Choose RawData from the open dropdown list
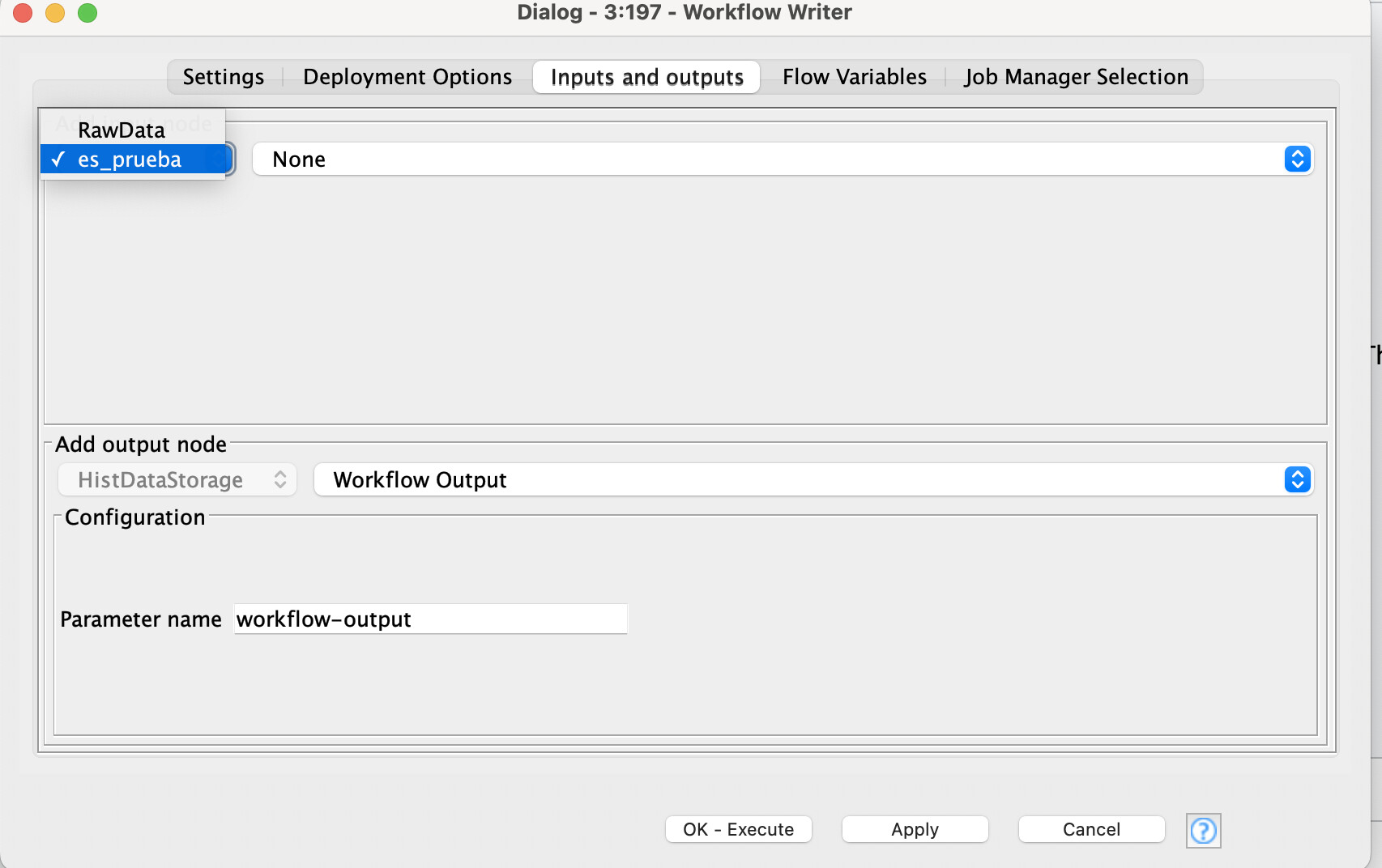This screenshot has height=868, width=1382. [x=122, y=130]
